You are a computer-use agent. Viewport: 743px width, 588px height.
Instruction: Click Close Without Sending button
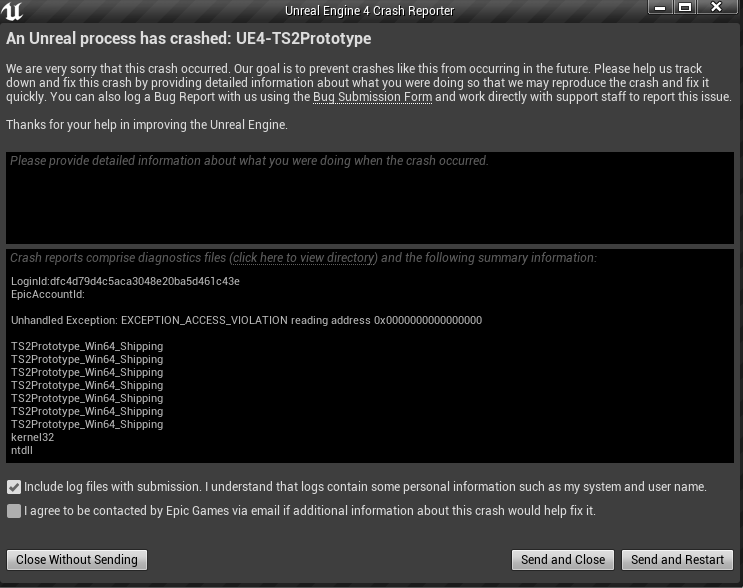(77, 560)
